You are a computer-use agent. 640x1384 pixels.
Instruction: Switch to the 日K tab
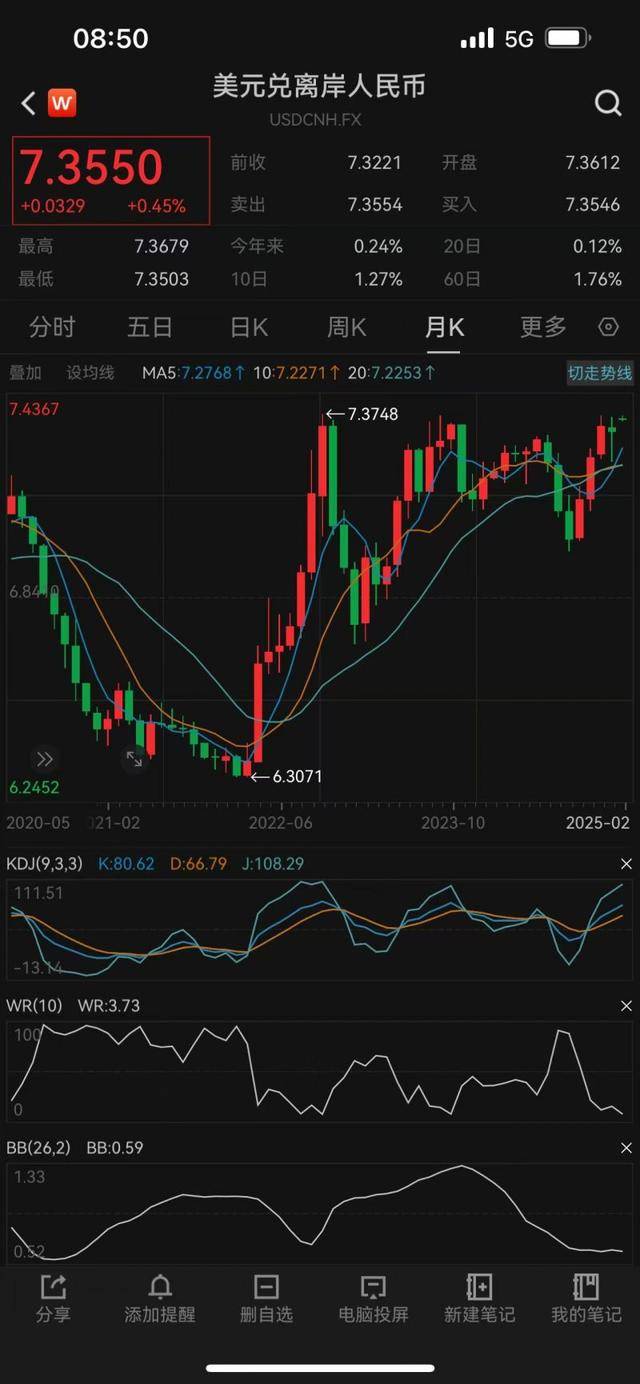[x=249, y=327]
